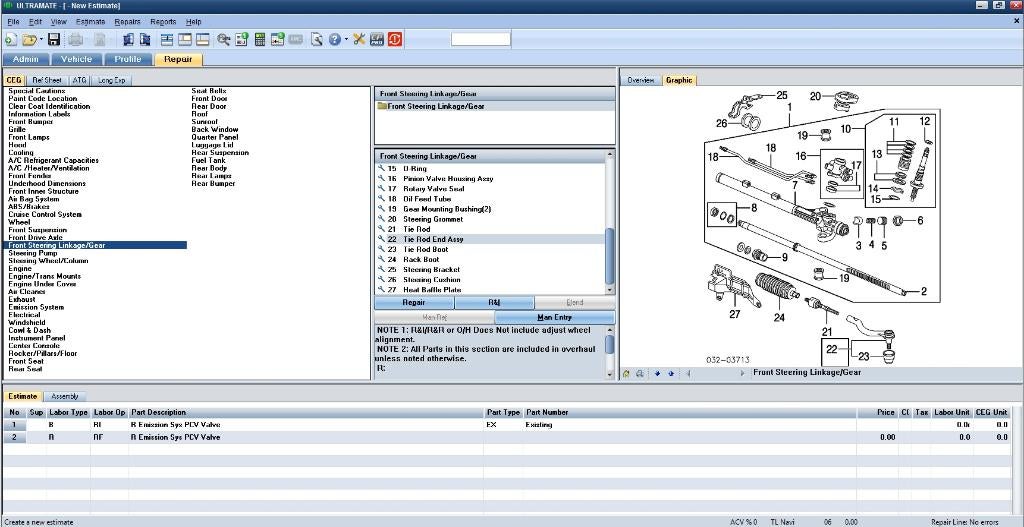Switch to the Admin tab
Viewport: 1024px width, 527px height.
coord(26,59)
